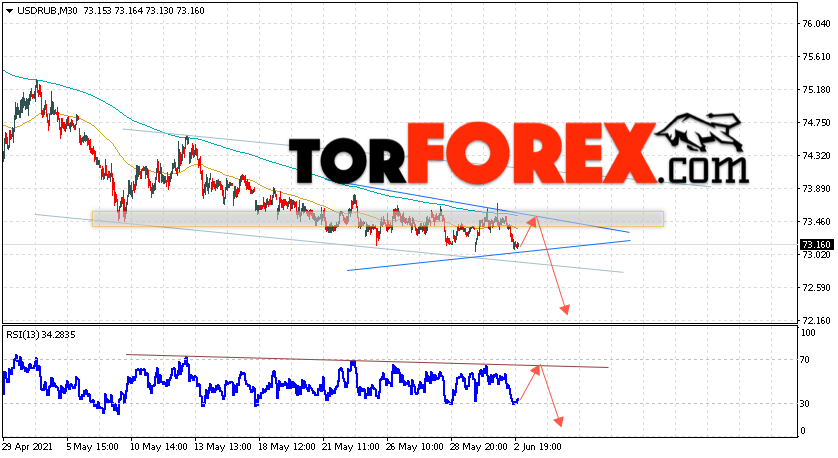Select the RSI 30 level label
The image size is (838, 458).
(x=805, y=404)
